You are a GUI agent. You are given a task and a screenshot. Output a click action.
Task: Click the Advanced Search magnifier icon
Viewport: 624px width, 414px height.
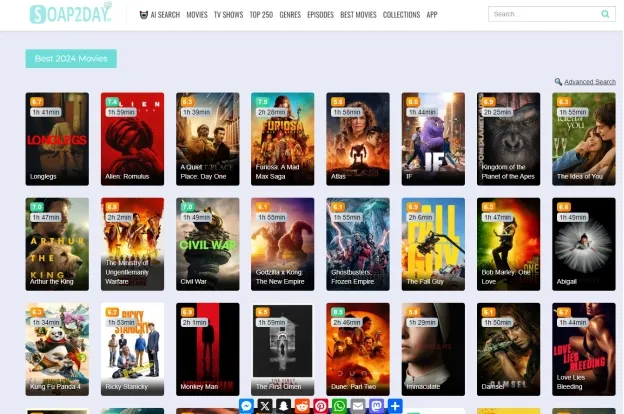[558, 82]
